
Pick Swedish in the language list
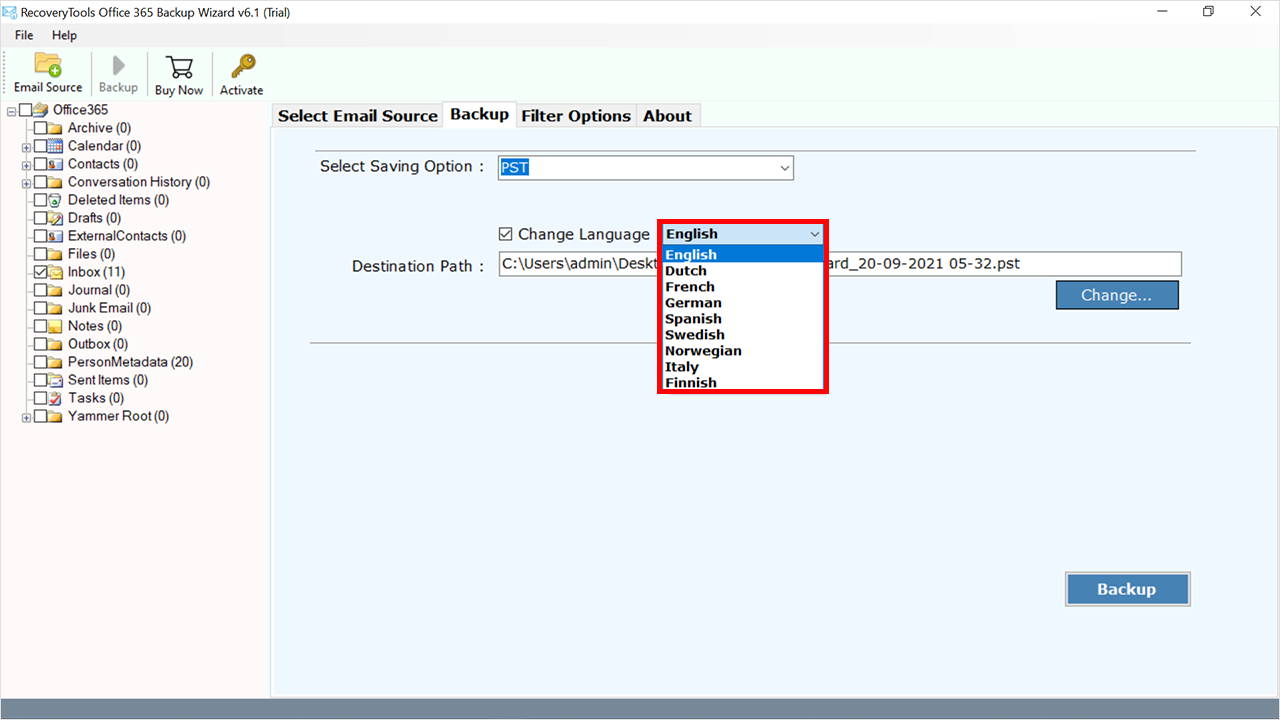(x=742, y=335)
